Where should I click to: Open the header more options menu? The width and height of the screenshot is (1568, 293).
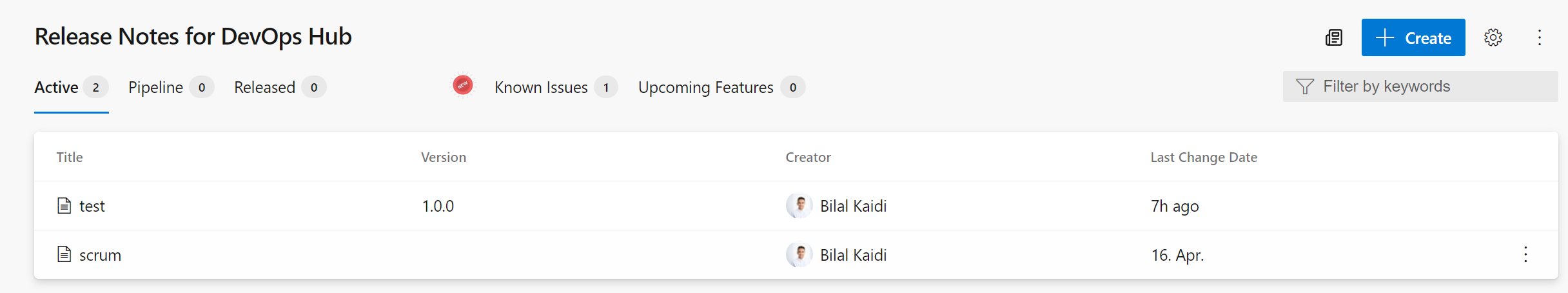pyautogui.click(x=1540, y=37)
